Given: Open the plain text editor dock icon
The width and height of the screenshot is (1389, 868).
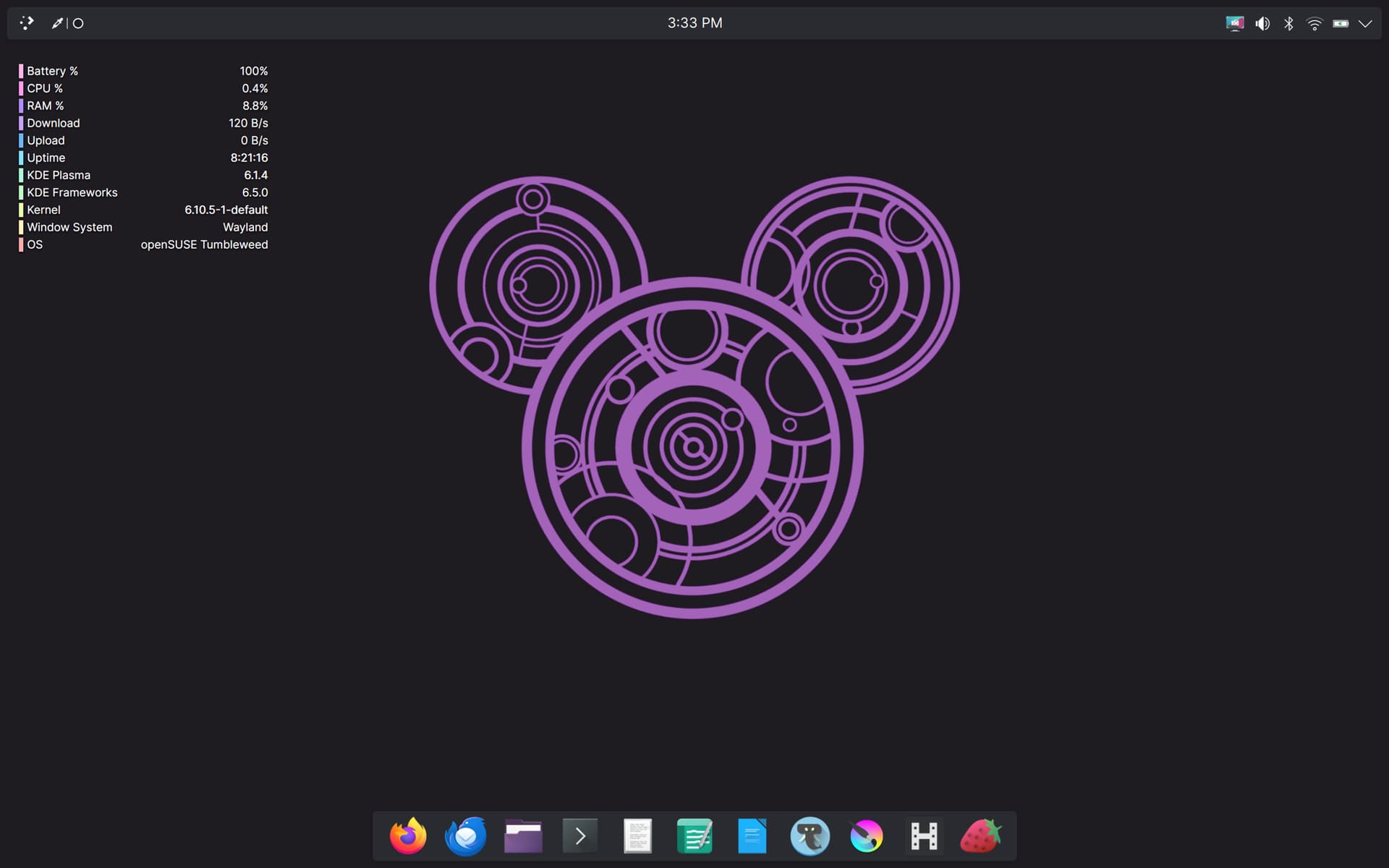Looking at the screenshot, I should pos(637,836).
